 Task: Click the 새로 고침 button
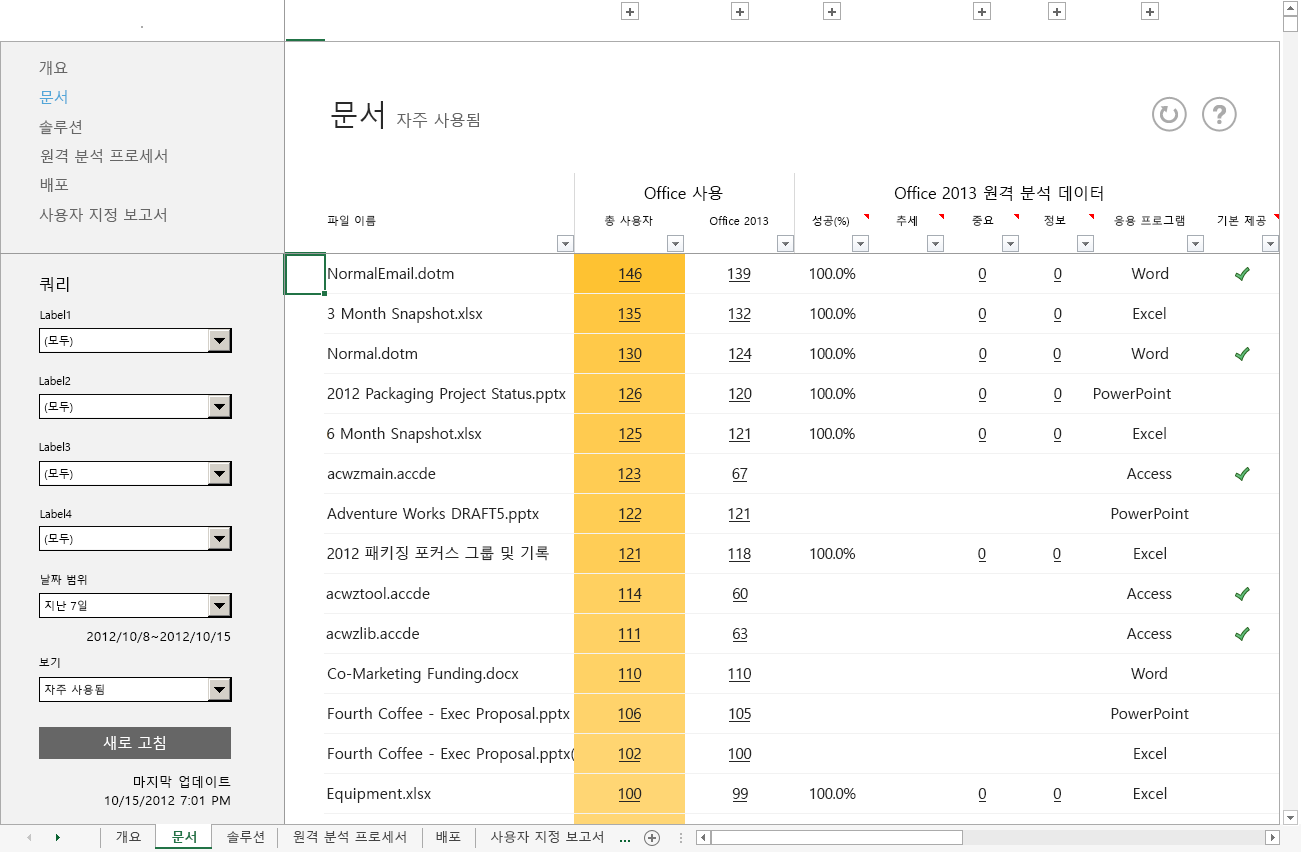coord(135,743)
